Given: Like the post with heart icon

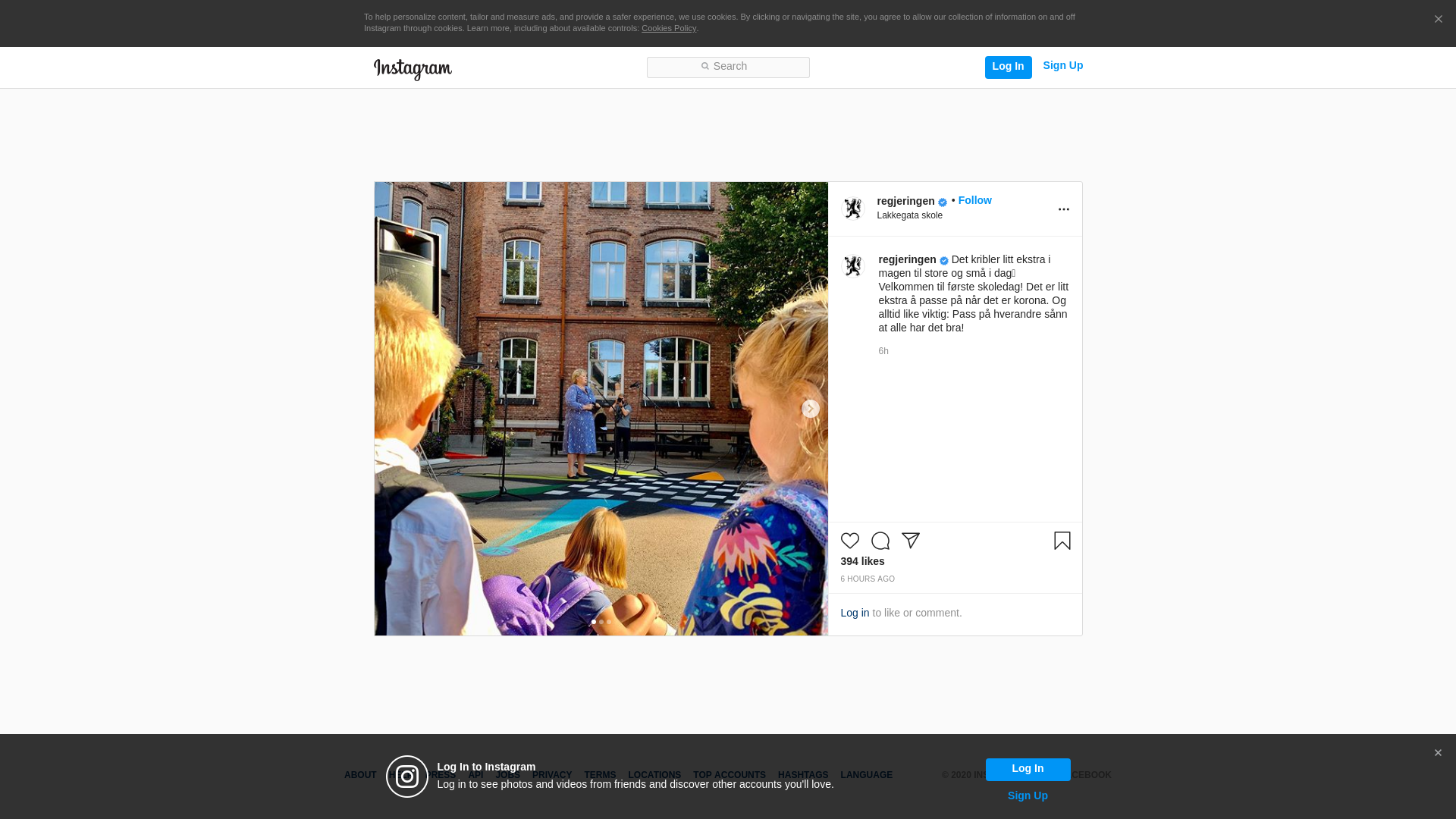Looking at the screenshot, I should (x=850, y=541).
